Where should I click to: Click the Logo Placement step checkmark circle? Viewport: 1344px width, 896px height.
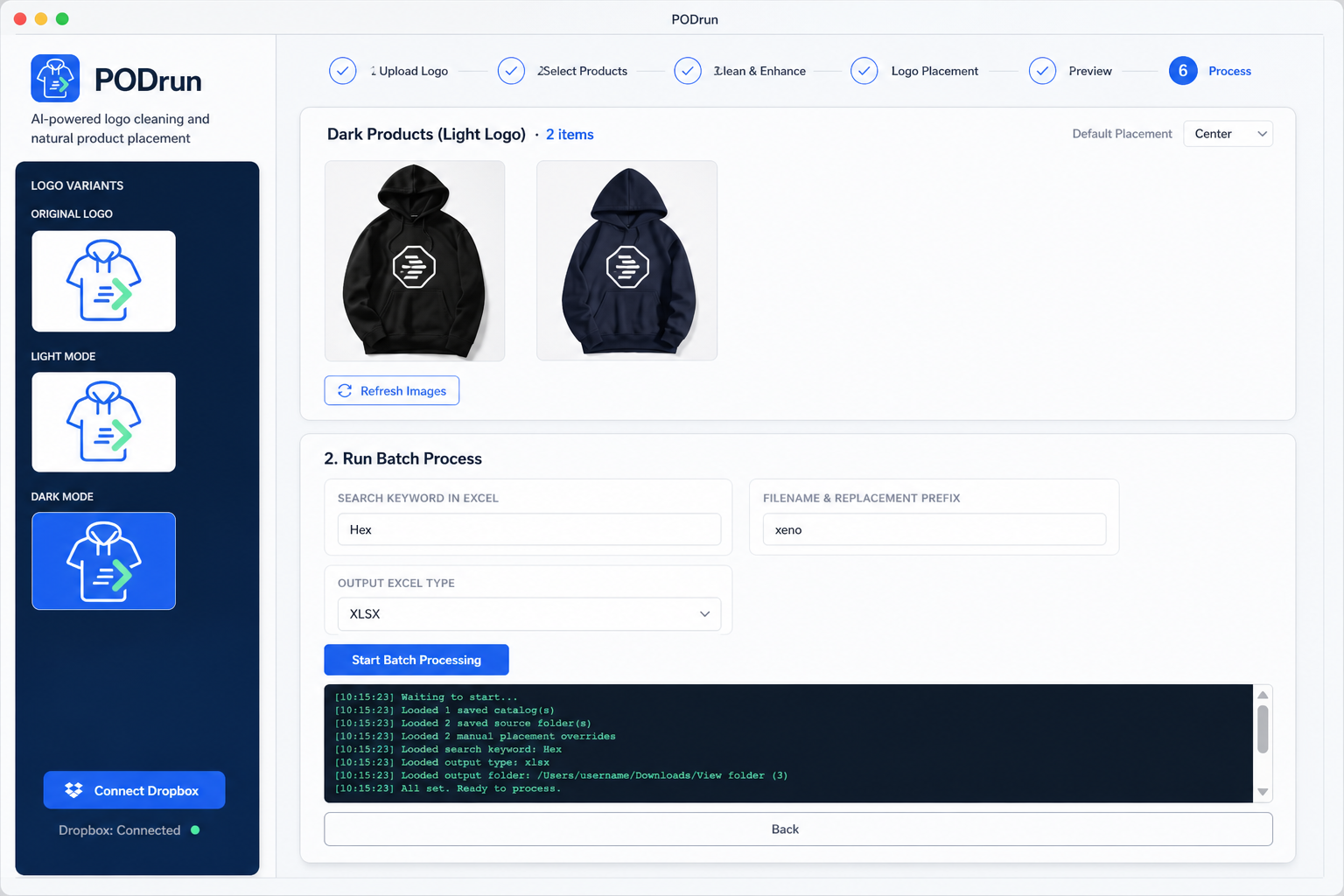[864, 71]
